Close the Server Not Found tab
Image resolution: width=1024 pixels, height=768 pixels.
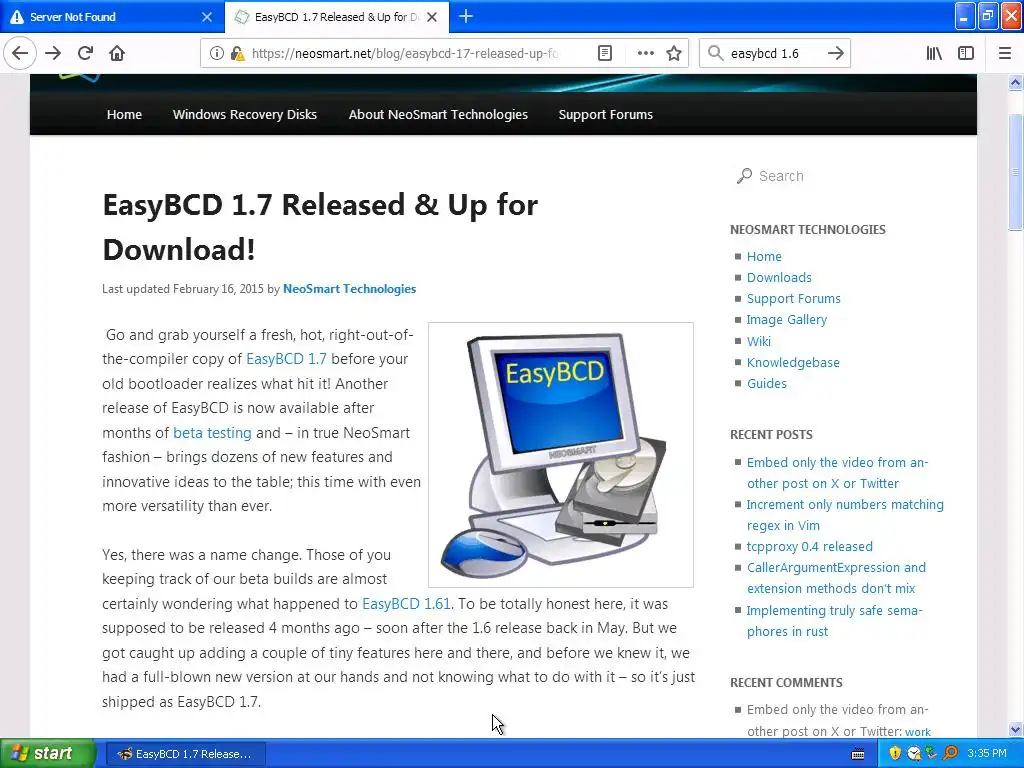click(206, 17)
